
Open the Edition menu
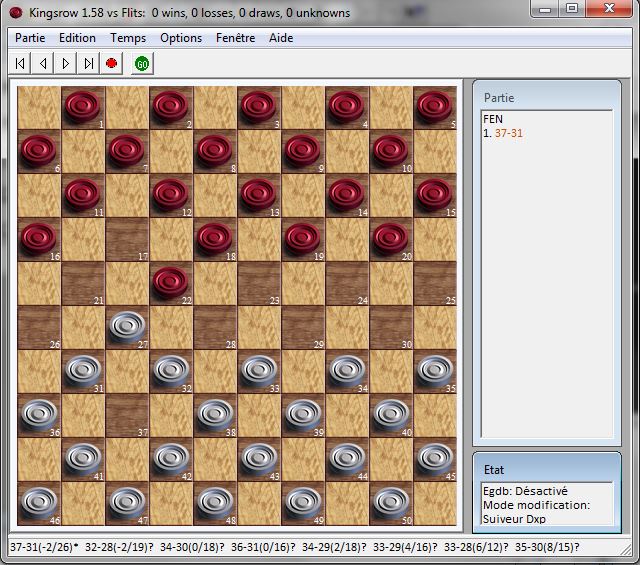[x=77, y=38]
